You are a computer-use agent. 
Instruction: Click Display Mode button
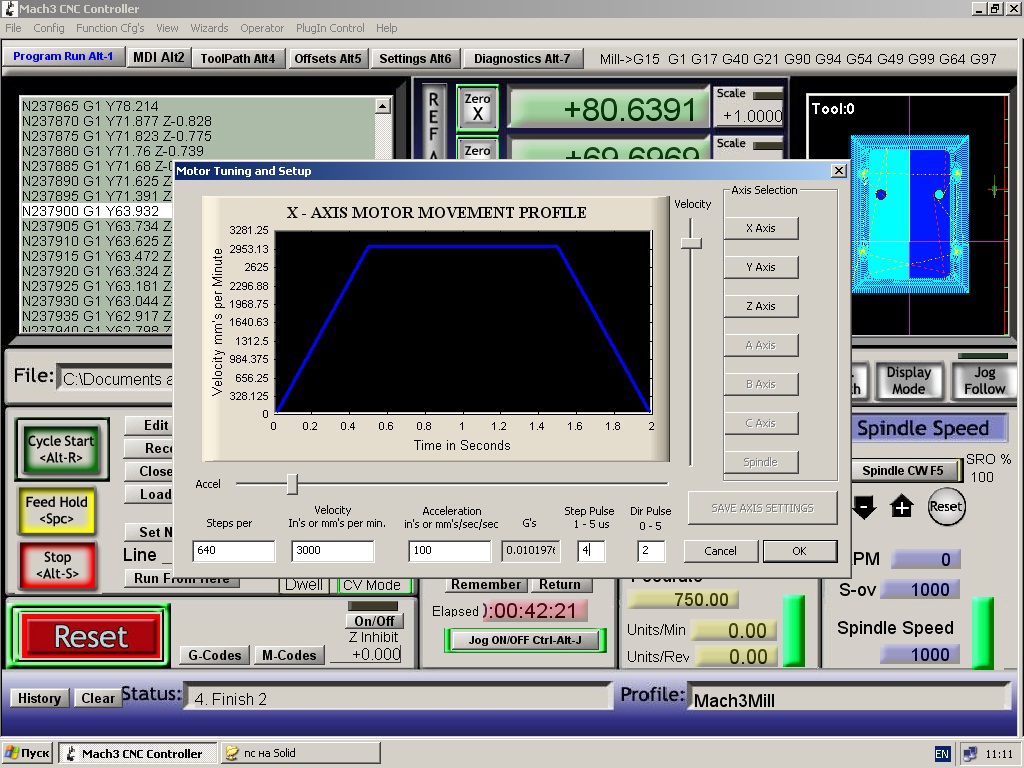(x=908, y=380)
